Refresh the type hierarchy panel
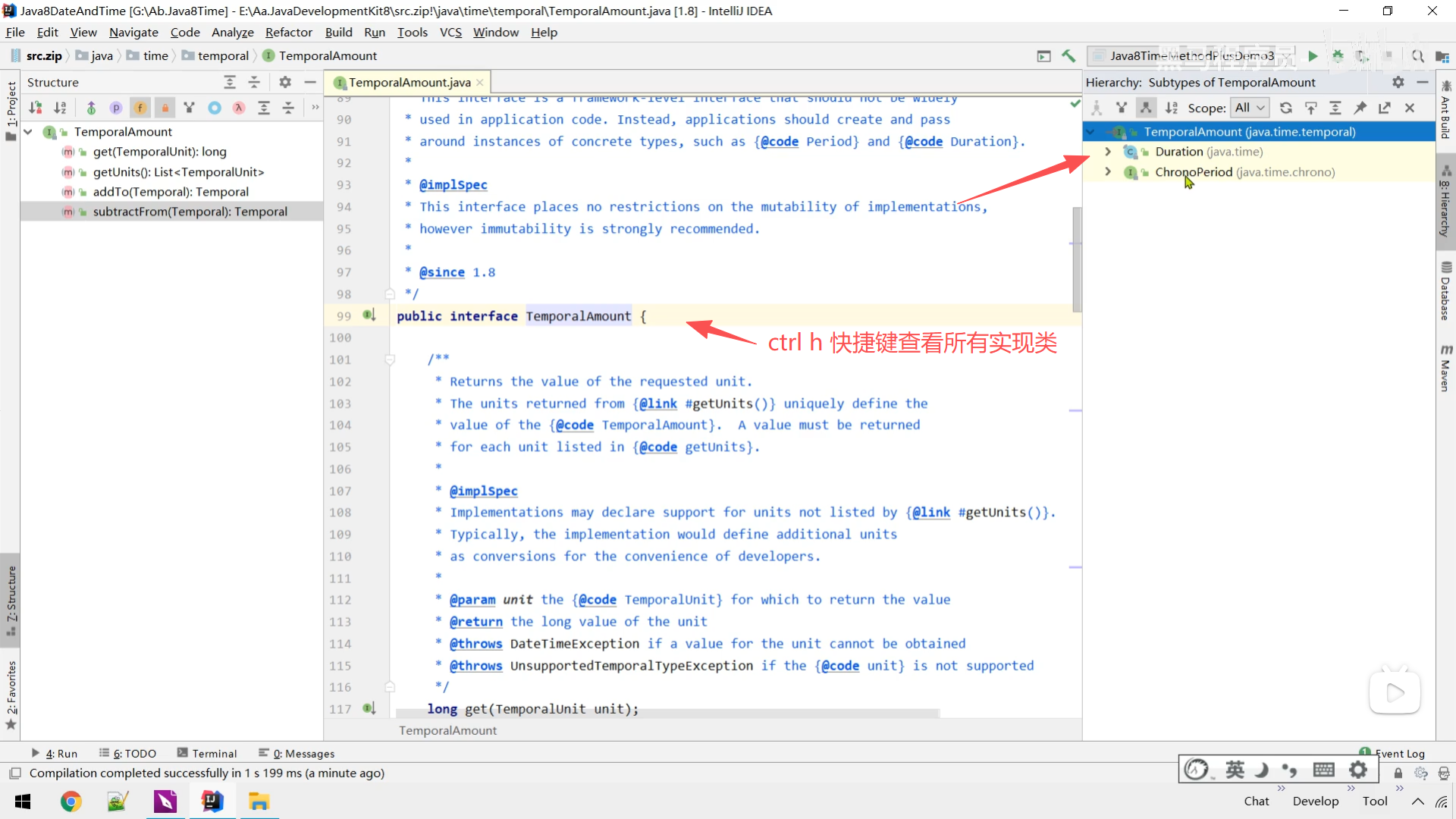The image size is (1456, 819). pos(1285,108)
